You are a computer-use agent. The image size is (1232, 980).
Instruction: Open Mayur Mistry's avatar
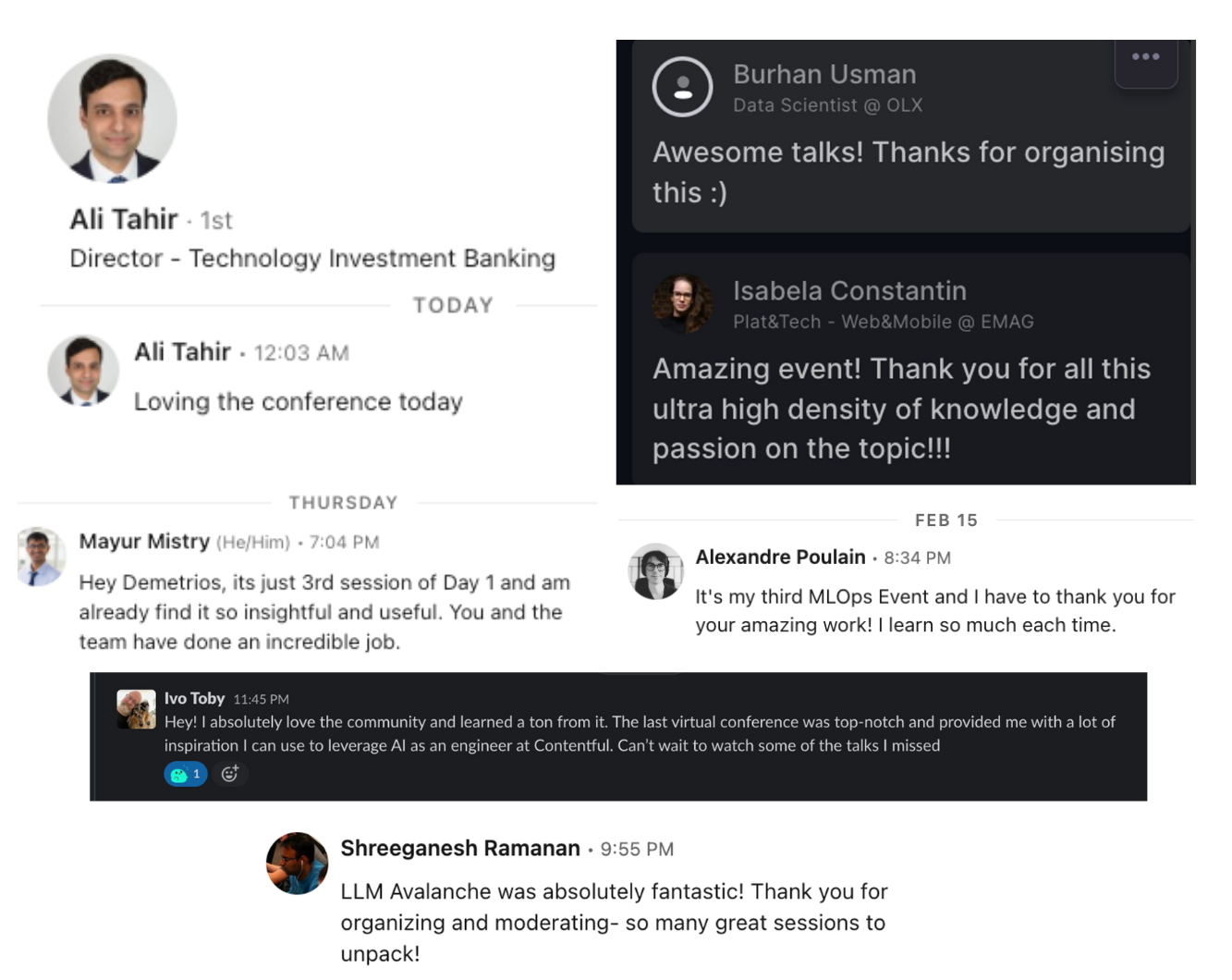41,557
